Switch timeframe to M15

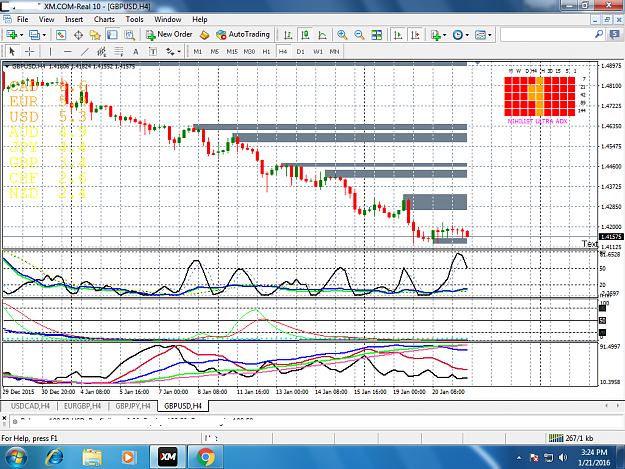pos(232,51)
